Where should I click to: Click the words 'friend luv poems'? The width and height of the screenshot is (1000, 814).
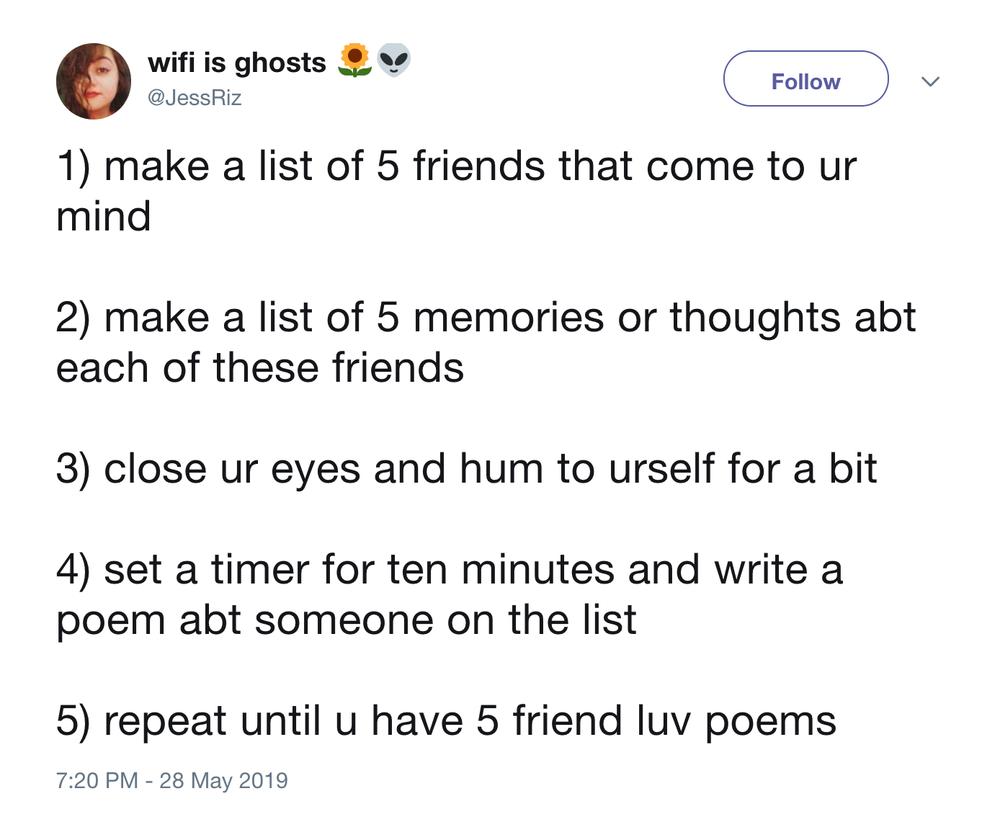click(x=675, y=721)
